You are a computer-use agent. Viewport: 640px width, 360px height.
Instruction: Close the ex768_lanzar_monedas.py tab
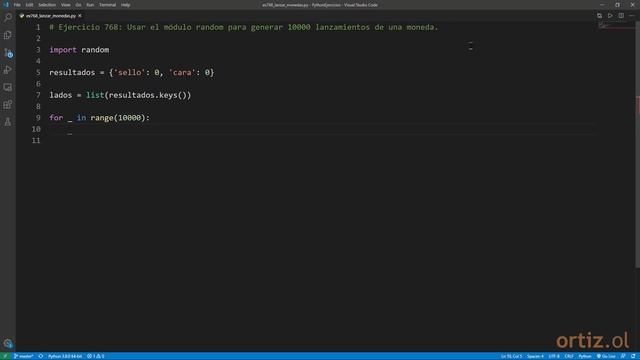pyautogui.click(x=80, y=16)
